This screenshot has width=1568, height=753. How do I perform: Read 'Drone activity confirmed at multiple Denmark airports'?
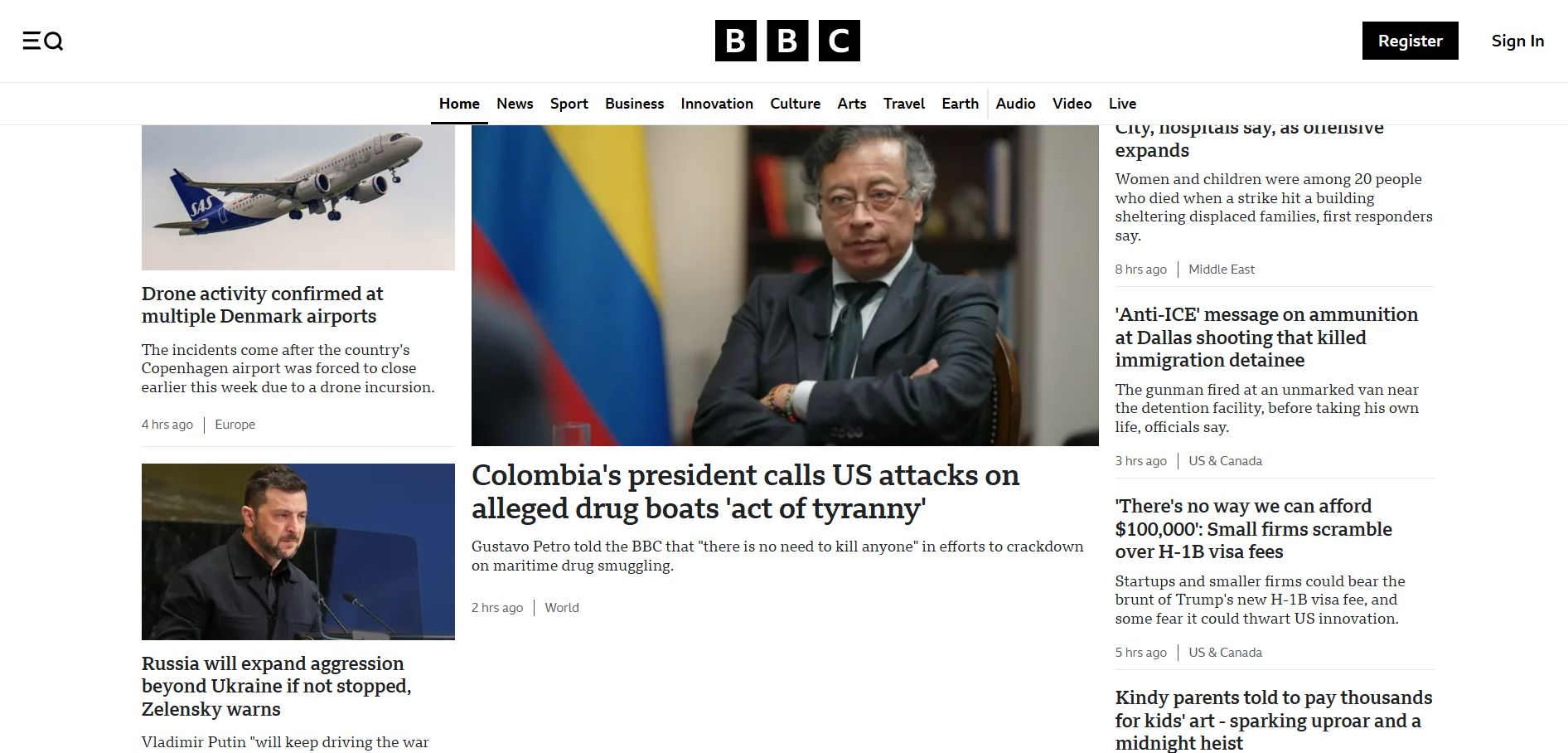[263, 305]
